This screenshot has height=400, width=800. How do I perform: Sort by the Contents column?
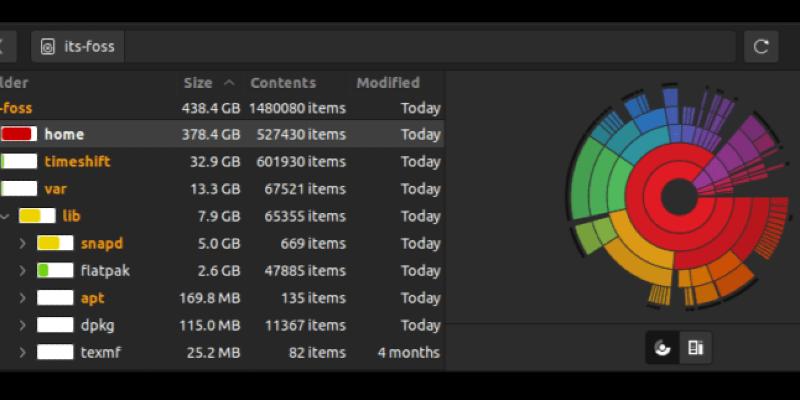(282, 83)
